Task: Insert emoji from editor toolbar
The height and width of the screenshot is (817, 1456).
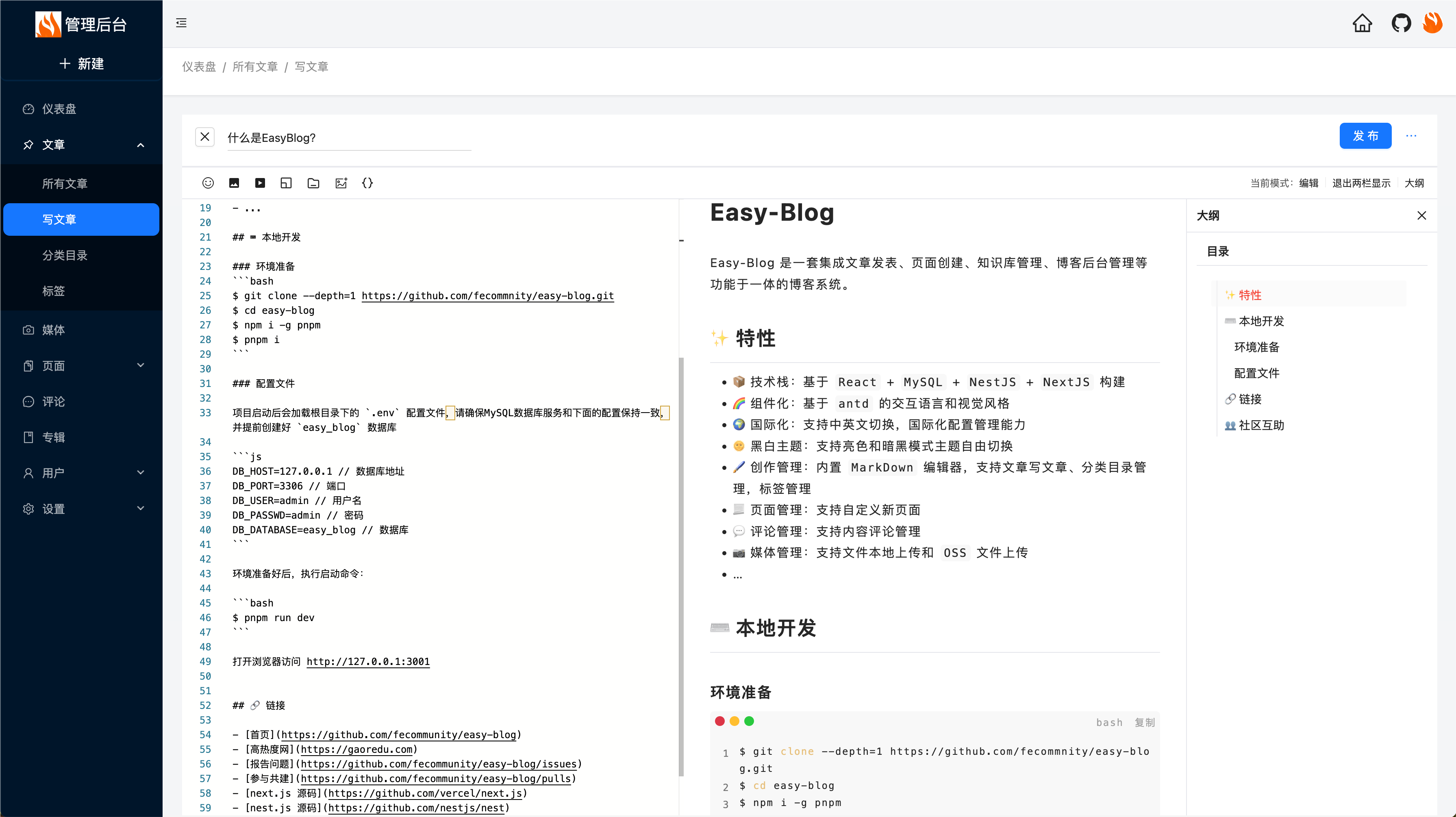Action: point(208,183)
